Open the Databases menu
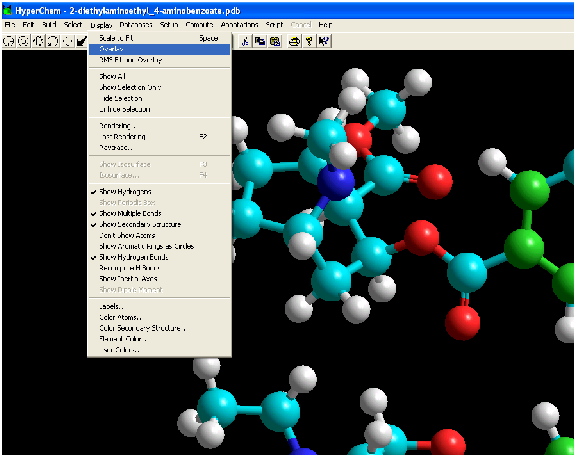Viewport: 574px width, 455px height. tap(136, 25)
